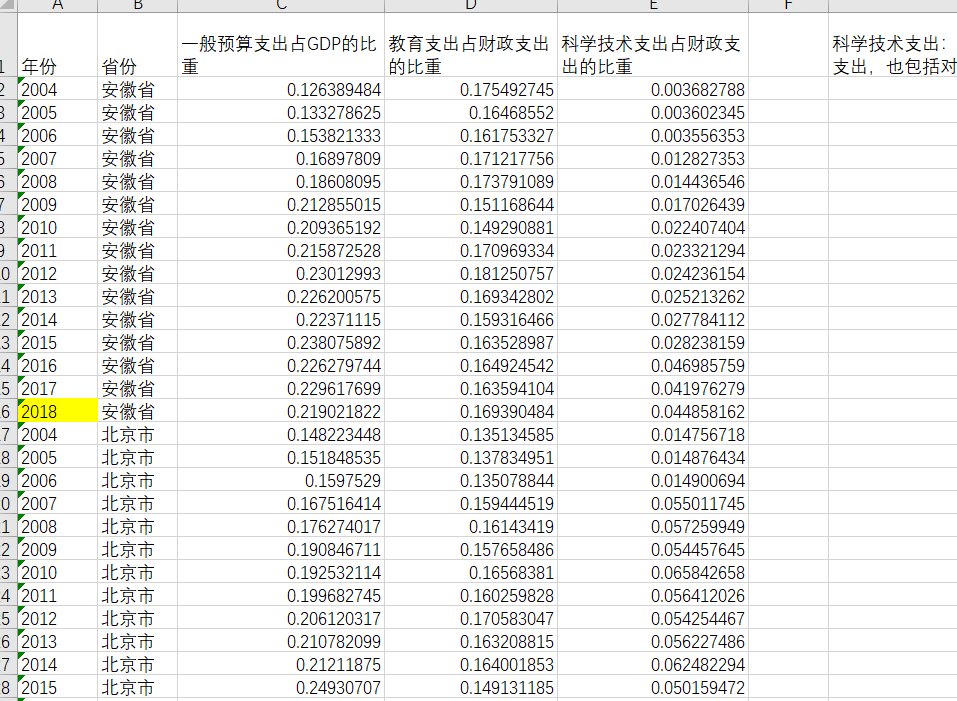The height and width of the screenshot is (701, 957).
Task: Select cell with value 0.126389484
Action: (281, 89)
